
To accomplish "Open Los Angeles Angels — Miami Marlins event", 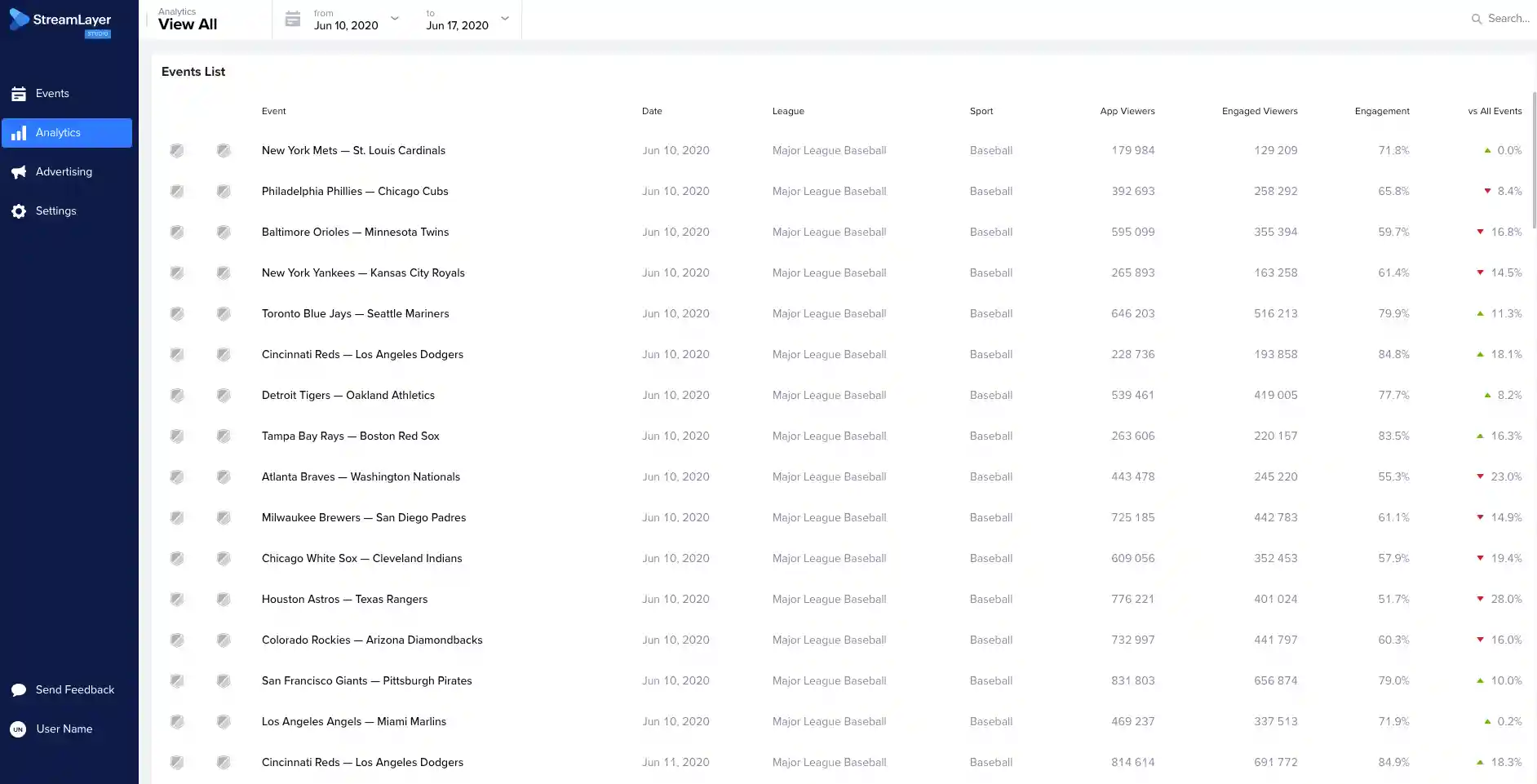I will 354,722.
